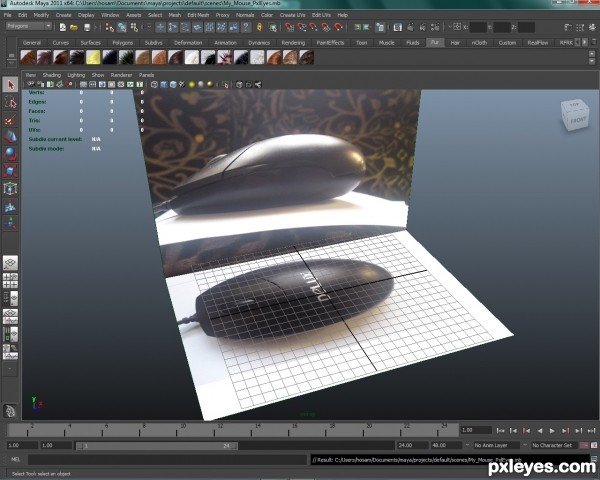Choose the Rotate tool in toolbox
Screen dimensions: 600x480
click(x=10, y=154)
